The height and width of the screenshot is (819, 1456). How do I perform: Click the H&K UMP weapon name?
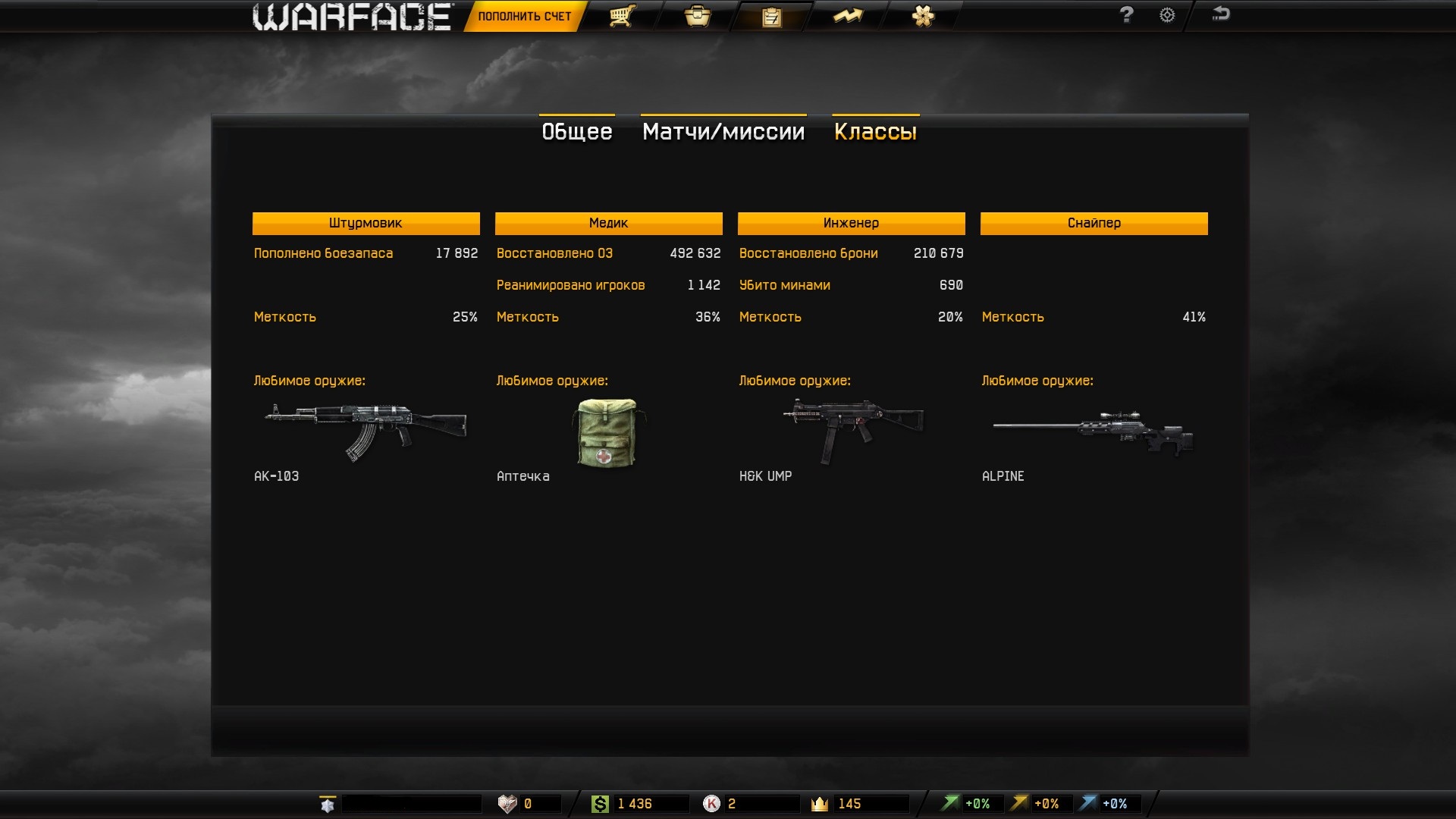pos(765,476)
